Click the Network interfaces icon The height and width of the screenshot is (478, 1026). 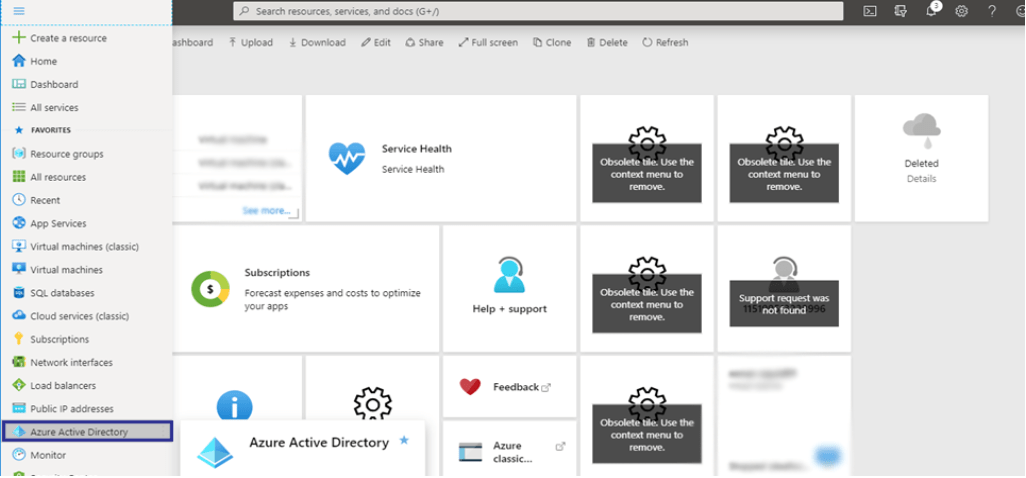coord(19,362)
